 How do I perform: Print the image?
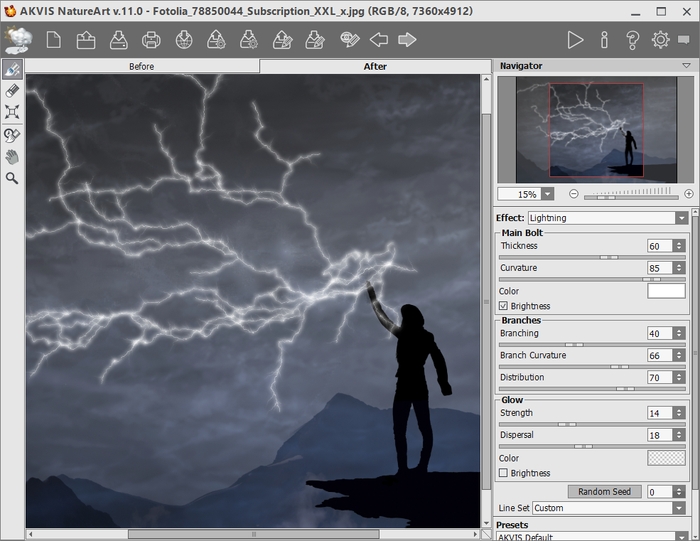point(151,40)
